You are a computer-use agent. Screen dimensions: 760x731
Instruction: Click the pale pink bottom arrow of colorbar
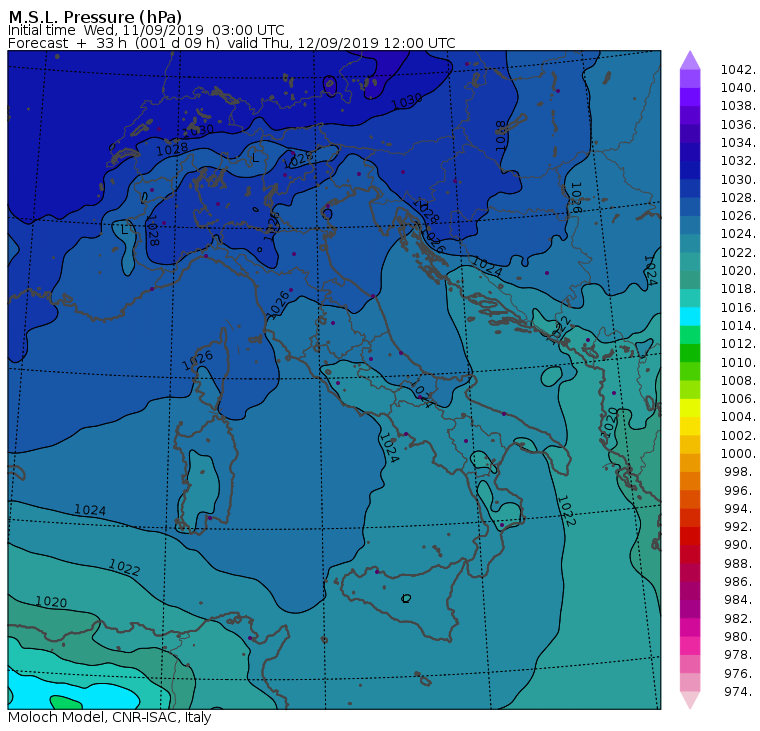pos(690,700)
